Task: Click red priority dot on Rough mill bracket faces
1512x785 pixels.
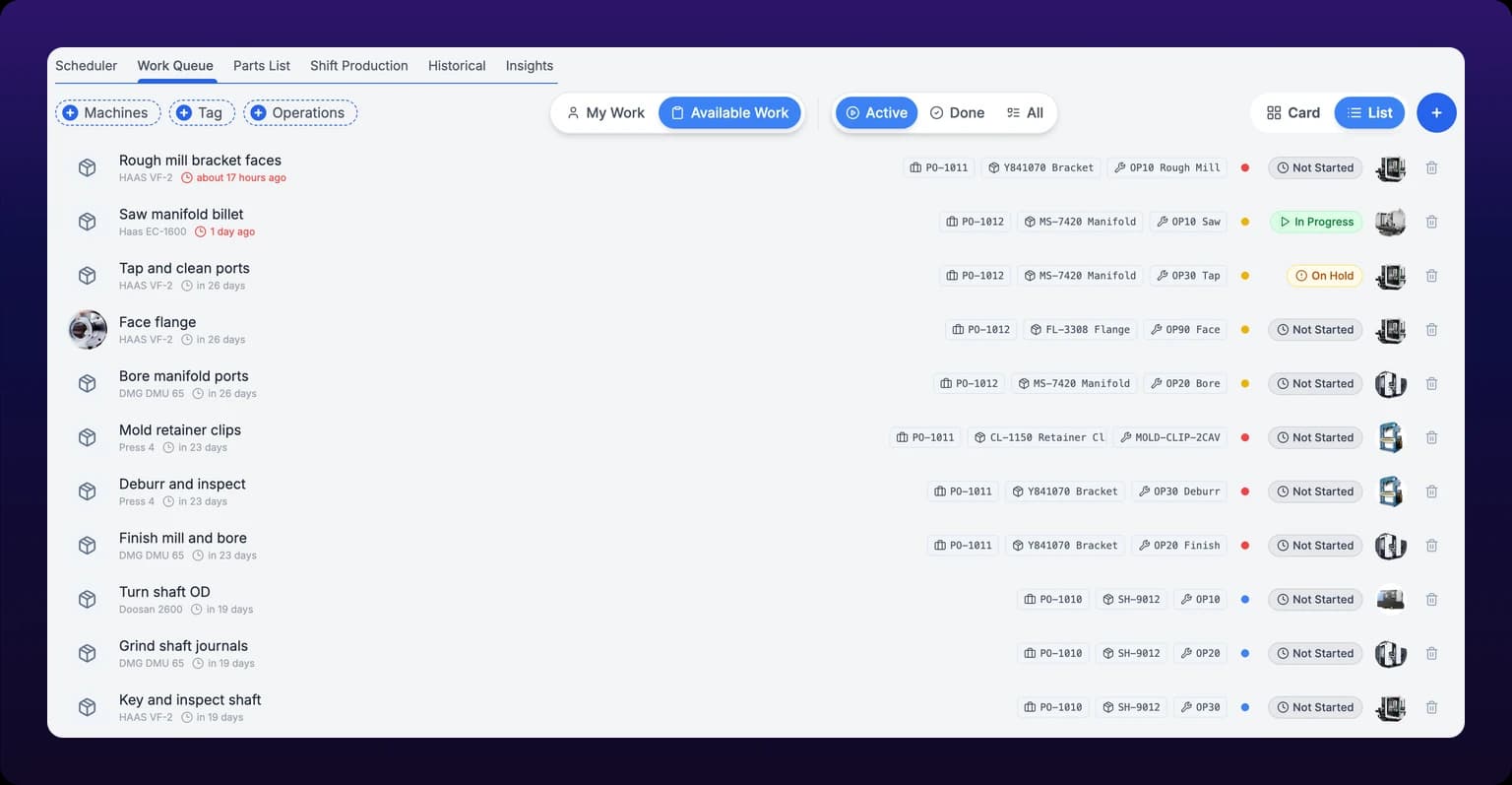Action: 1245,168
